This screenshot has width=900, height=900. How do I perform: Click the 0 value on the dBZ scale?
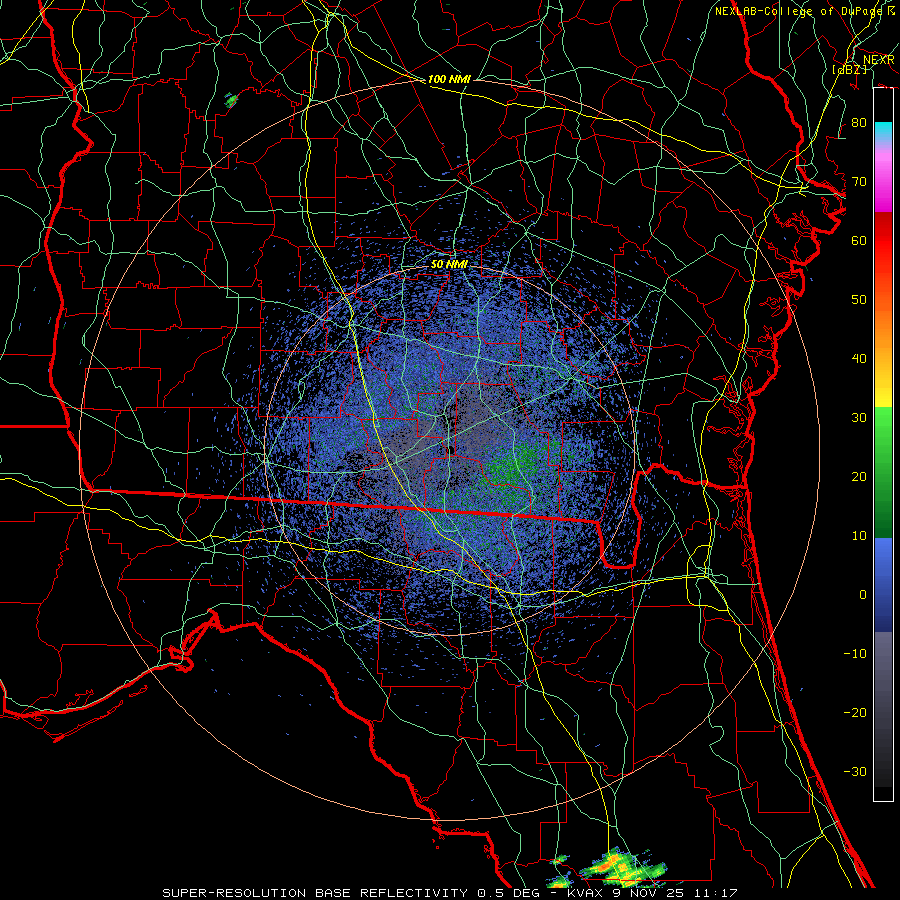click(x=863, y=595)
